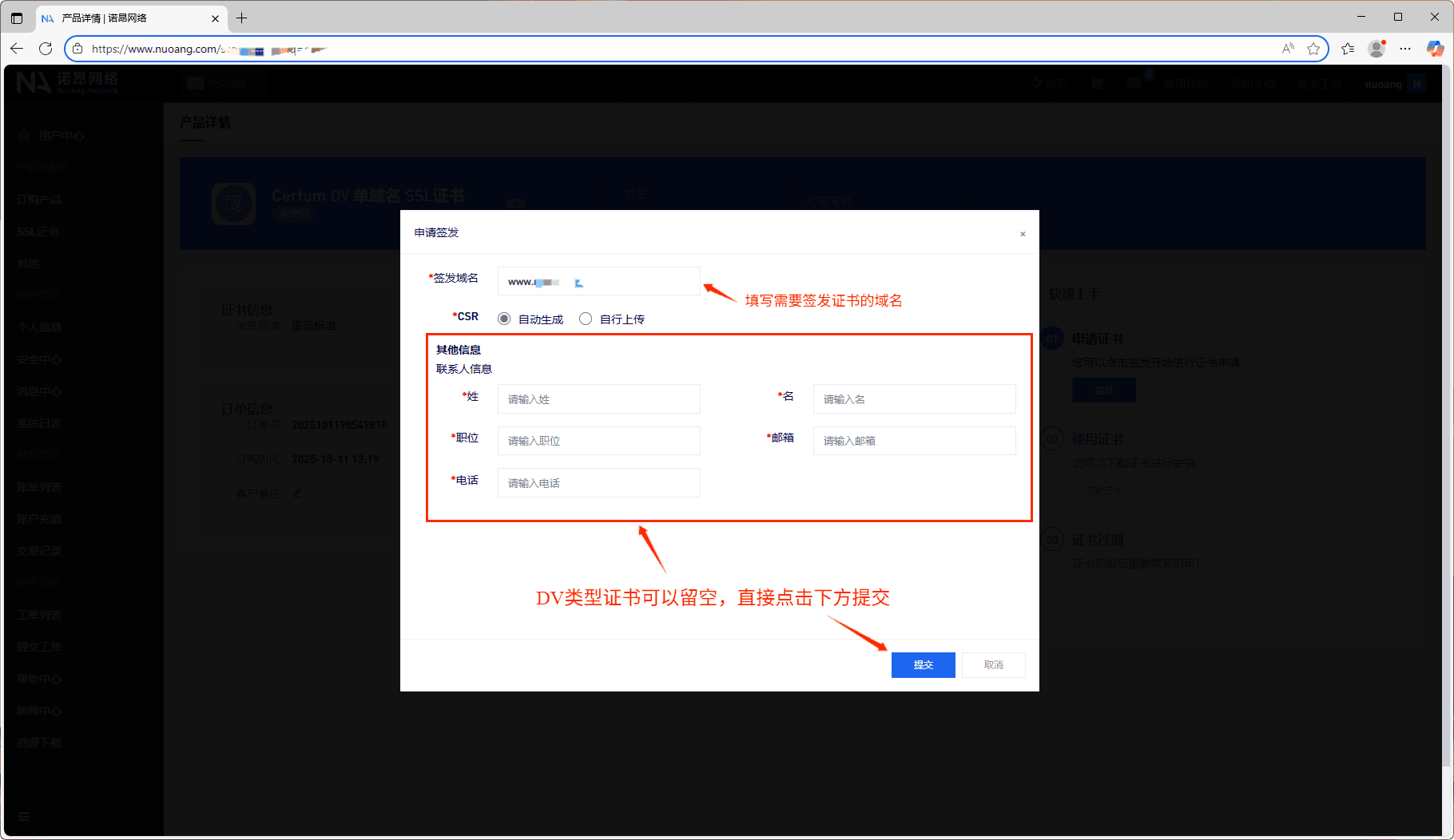Viewport: 1454px width, 840px height.
Task: Open the favorites list
Action: pyautogui.click(x=1349, y=49)
